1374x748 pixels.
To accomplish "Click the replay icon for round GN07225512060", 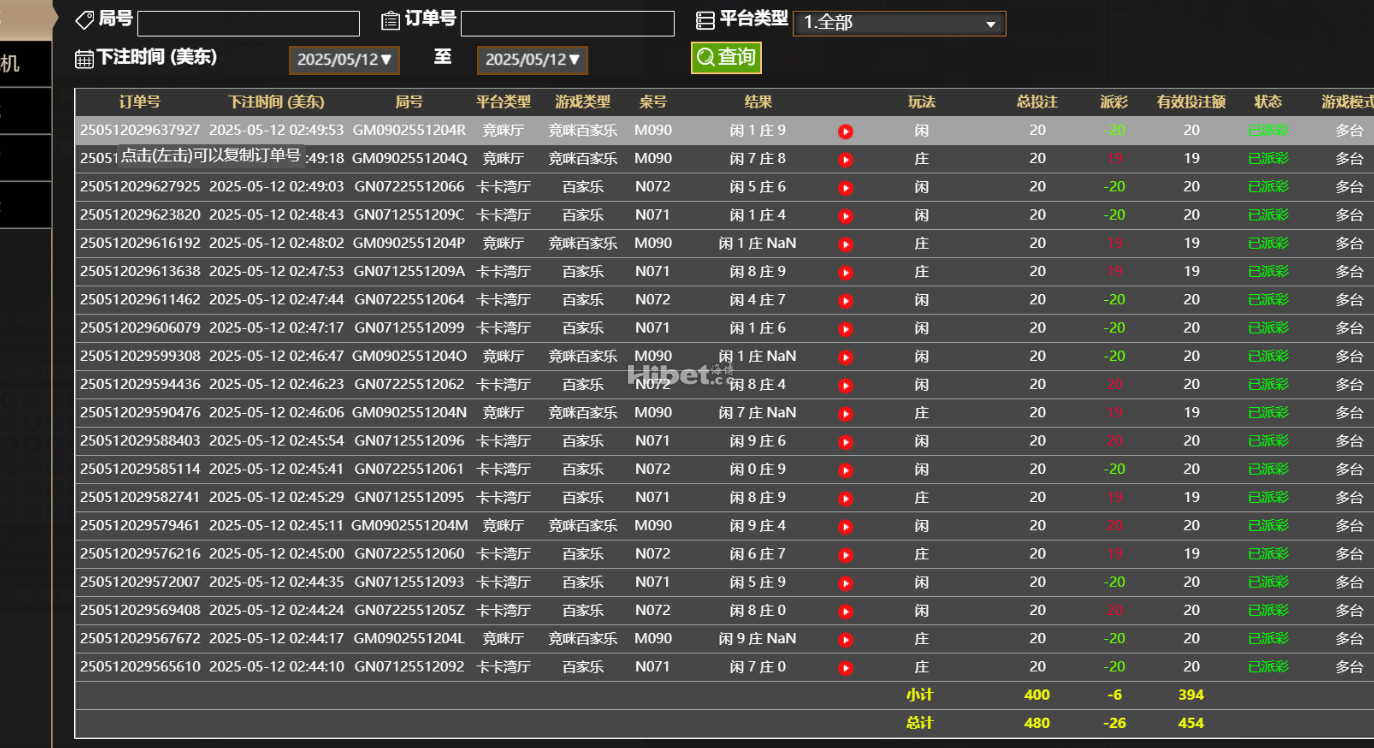I will coord(845,553).
